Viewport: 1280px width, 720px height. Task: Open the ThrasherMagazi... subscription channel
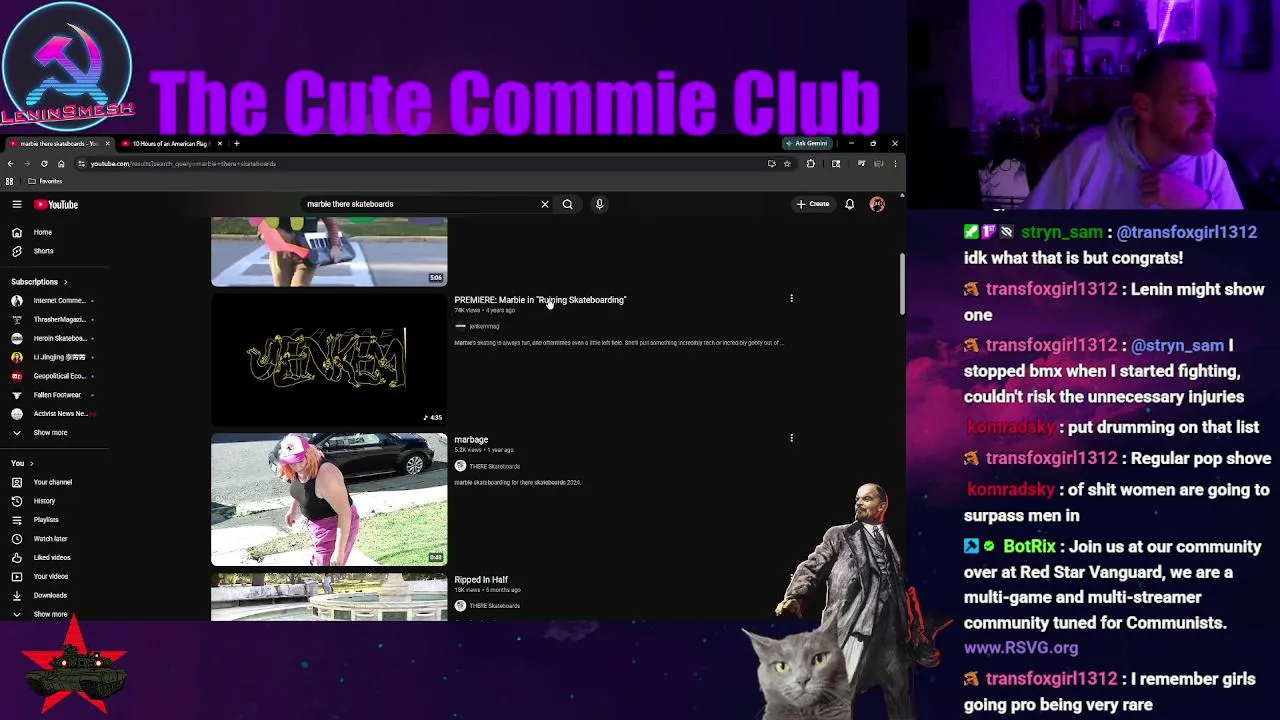pyautogui.click(x=52, y=320)
